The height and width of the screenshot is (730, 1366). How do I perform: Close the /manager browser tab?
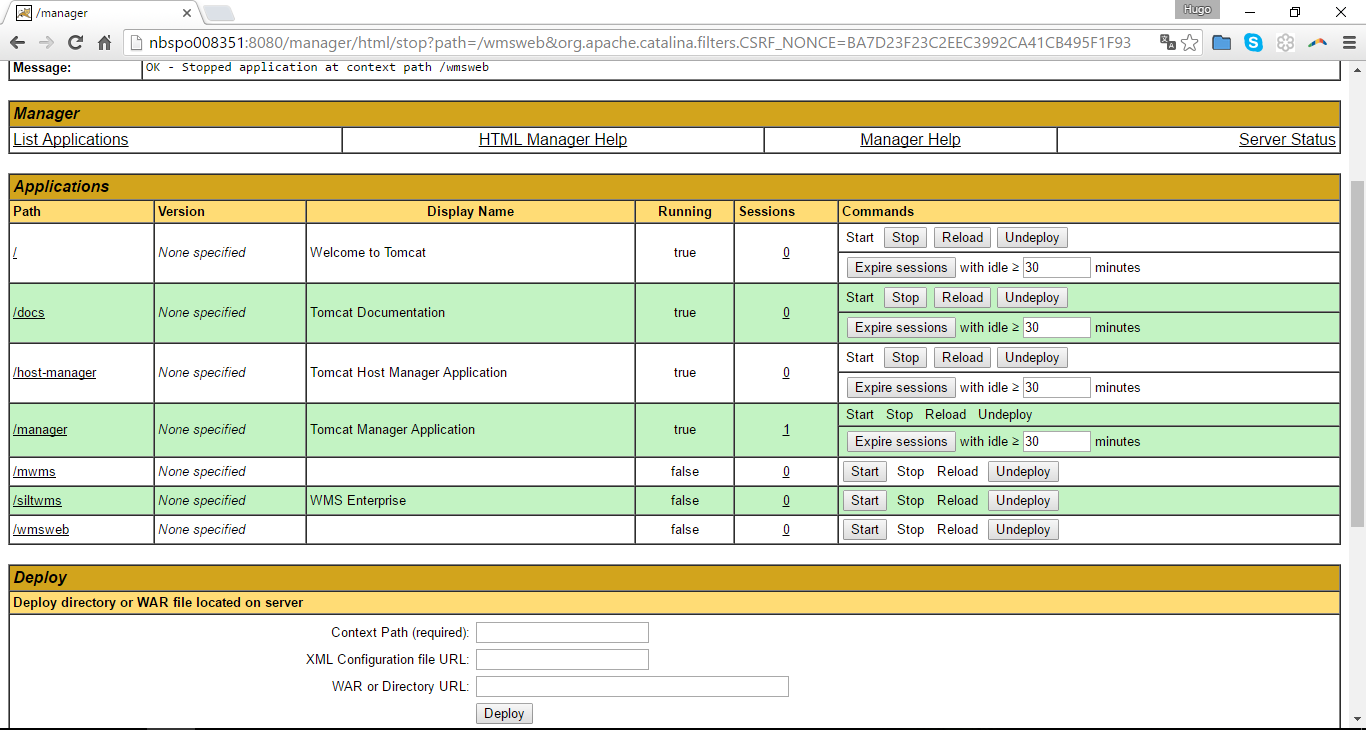click(x=186, y=13)
